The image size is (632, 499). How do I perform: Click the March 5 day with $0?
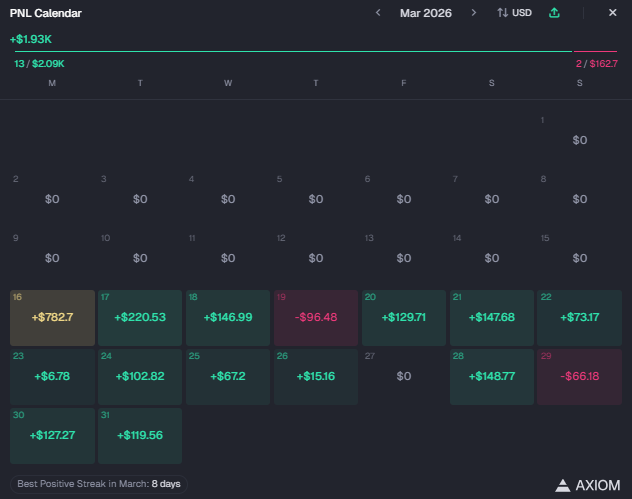click(316, 200)
